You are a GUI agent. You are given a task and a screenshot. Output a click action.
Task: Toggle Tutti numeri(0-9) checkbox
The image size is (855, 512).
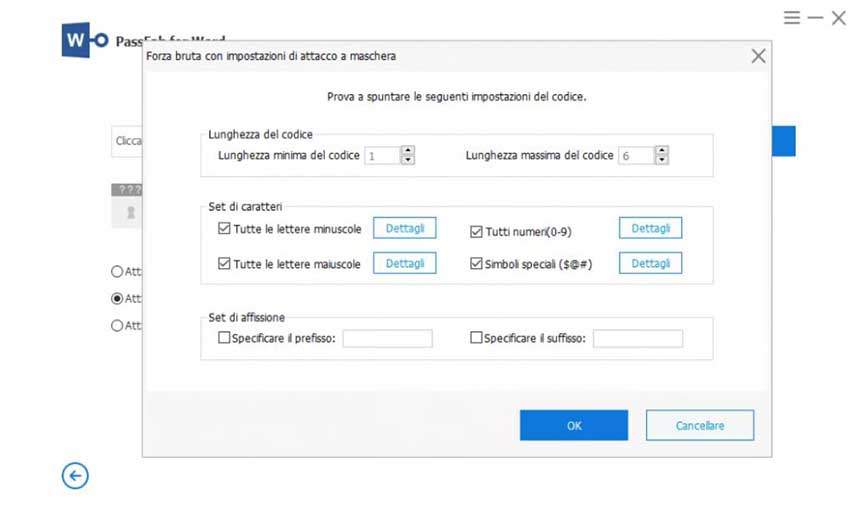click(476, 231)
